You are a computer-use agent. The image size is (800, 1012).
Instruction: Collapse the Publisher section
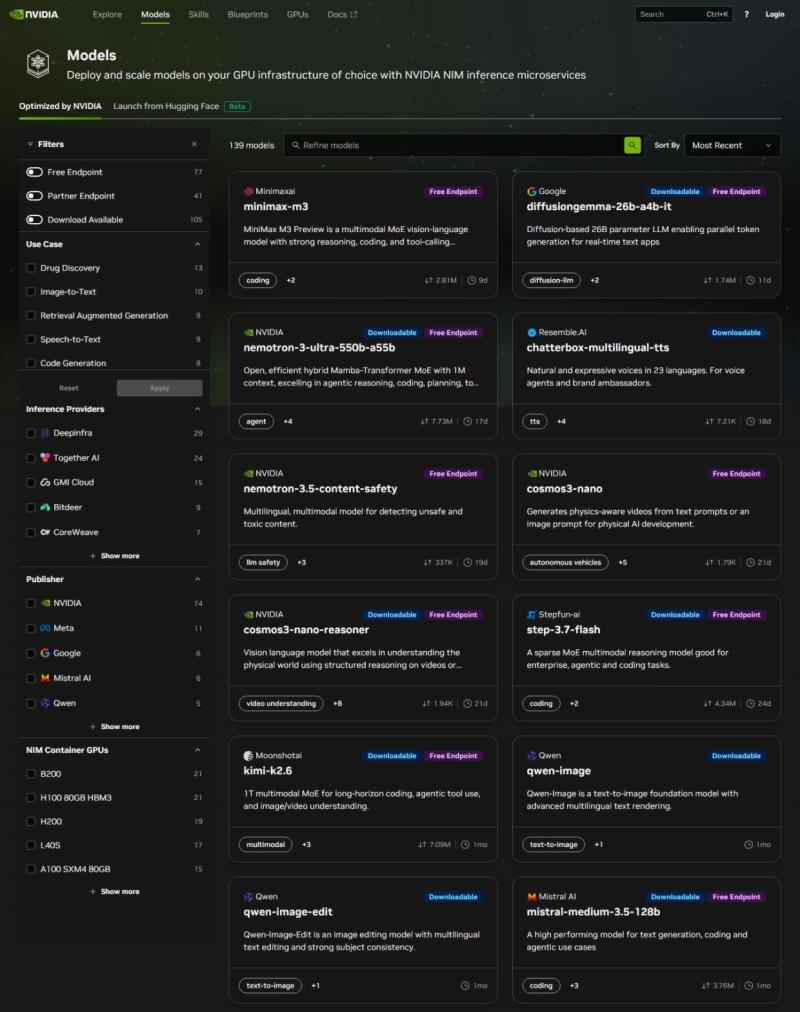tap(197, 579)
